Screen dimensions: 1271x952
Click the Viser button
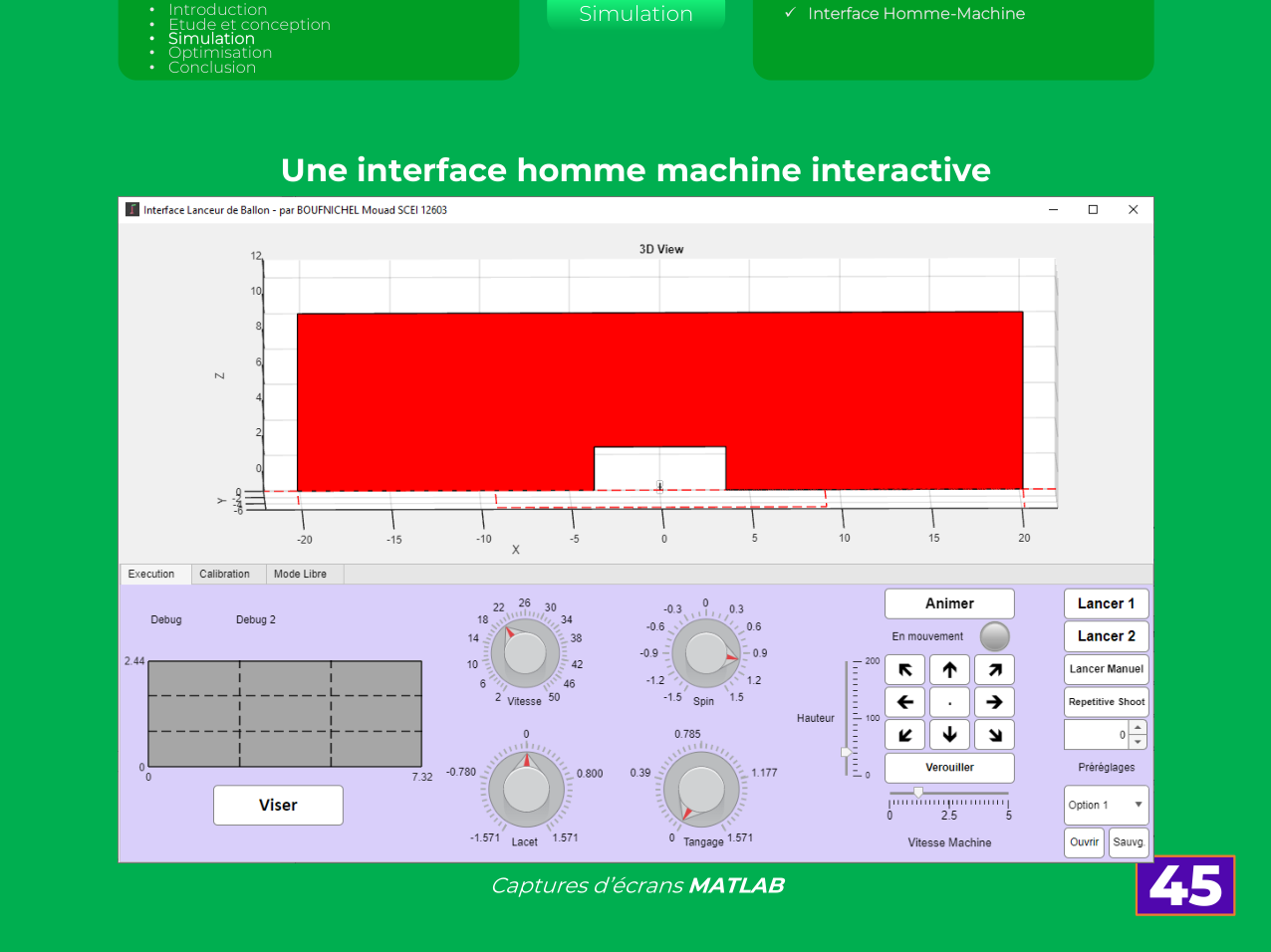(x=278, y=805)
